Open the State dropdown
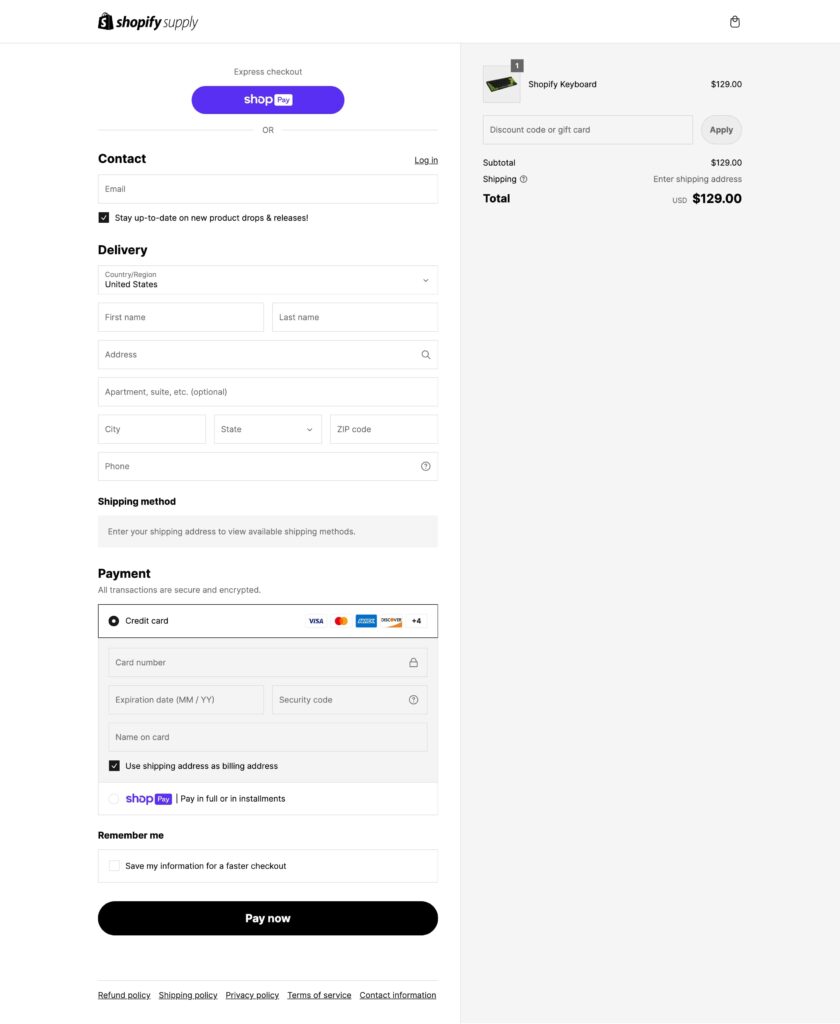The width and height of the screenshot is (840, 1024). (266, 428)
